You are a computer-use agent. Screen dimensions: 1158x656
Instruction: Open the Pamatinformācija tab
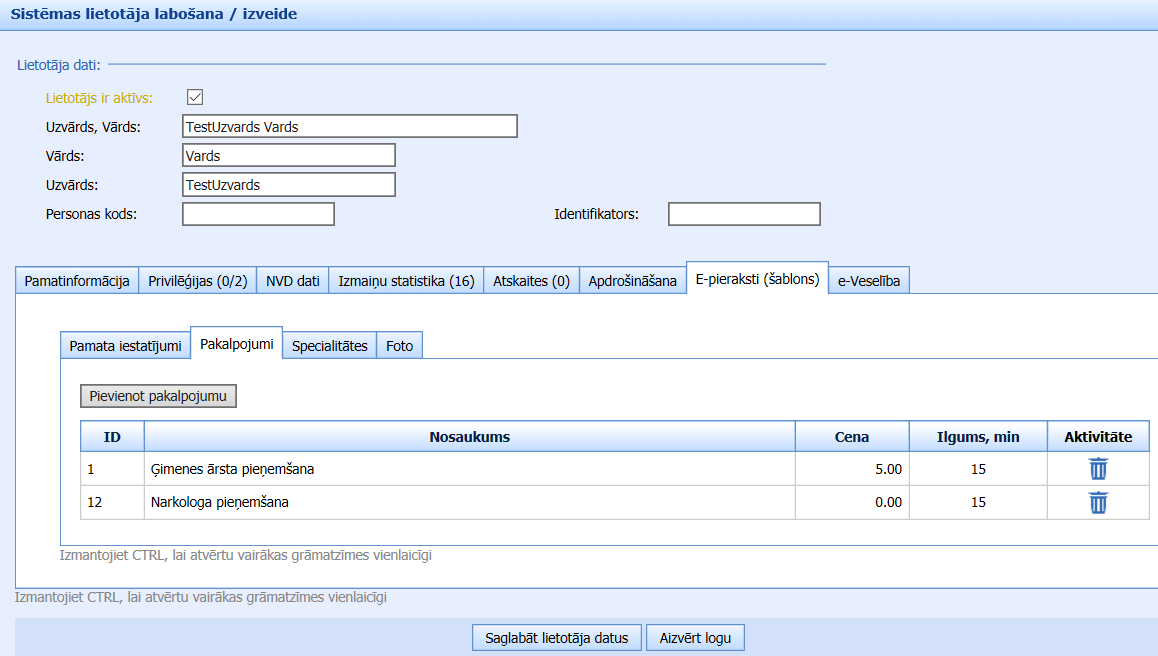(77, 281)
